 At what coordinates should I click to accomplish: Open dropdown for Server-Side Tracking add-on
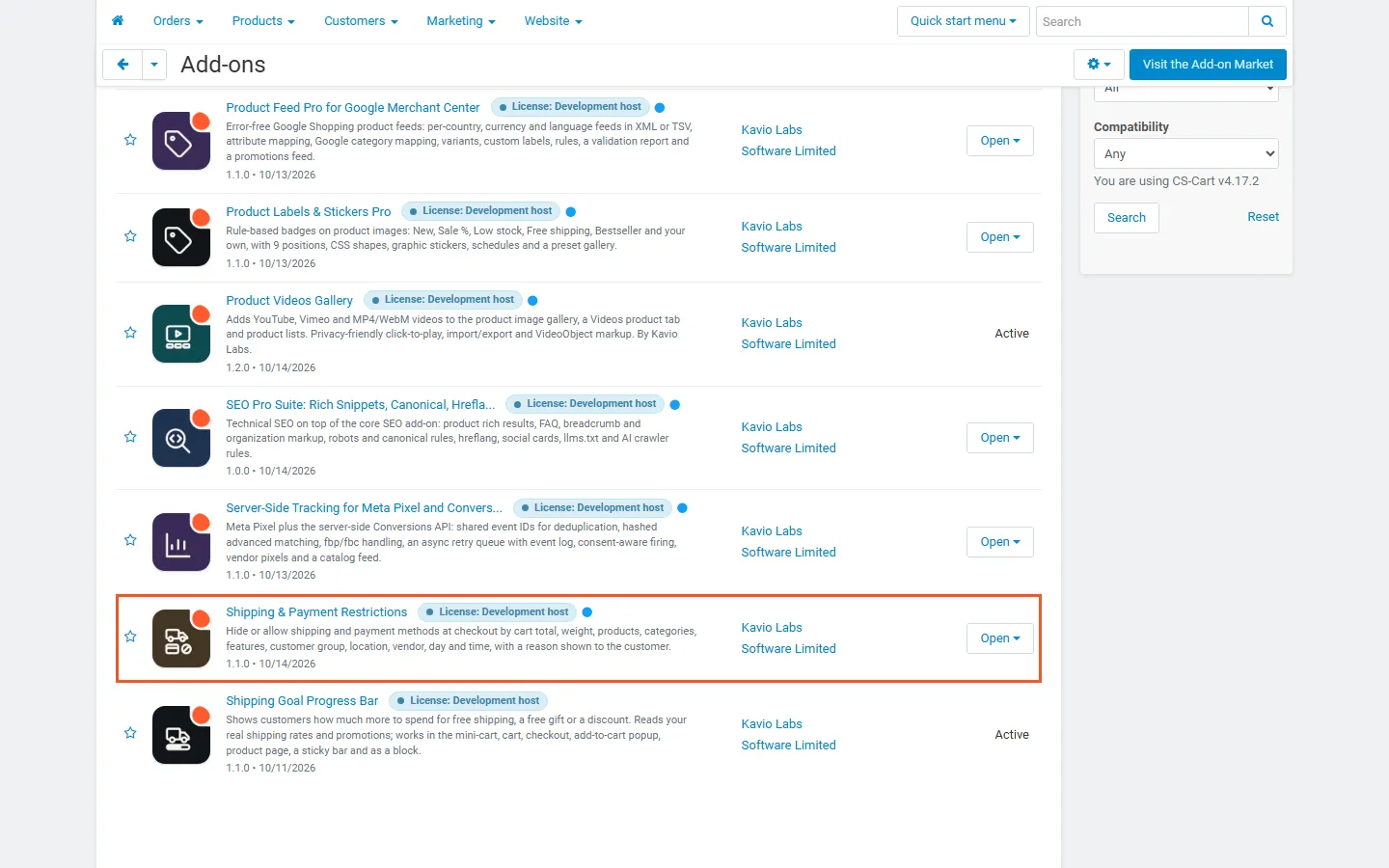point(1000,542)
